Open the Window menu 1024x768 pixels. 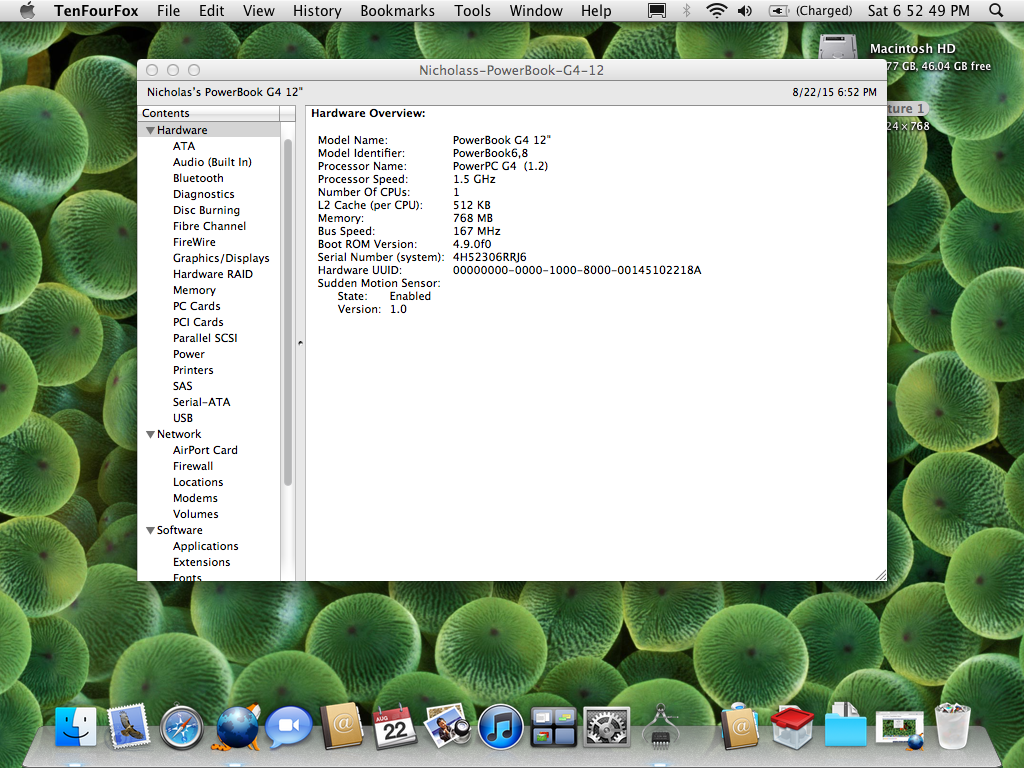[536, 10]
